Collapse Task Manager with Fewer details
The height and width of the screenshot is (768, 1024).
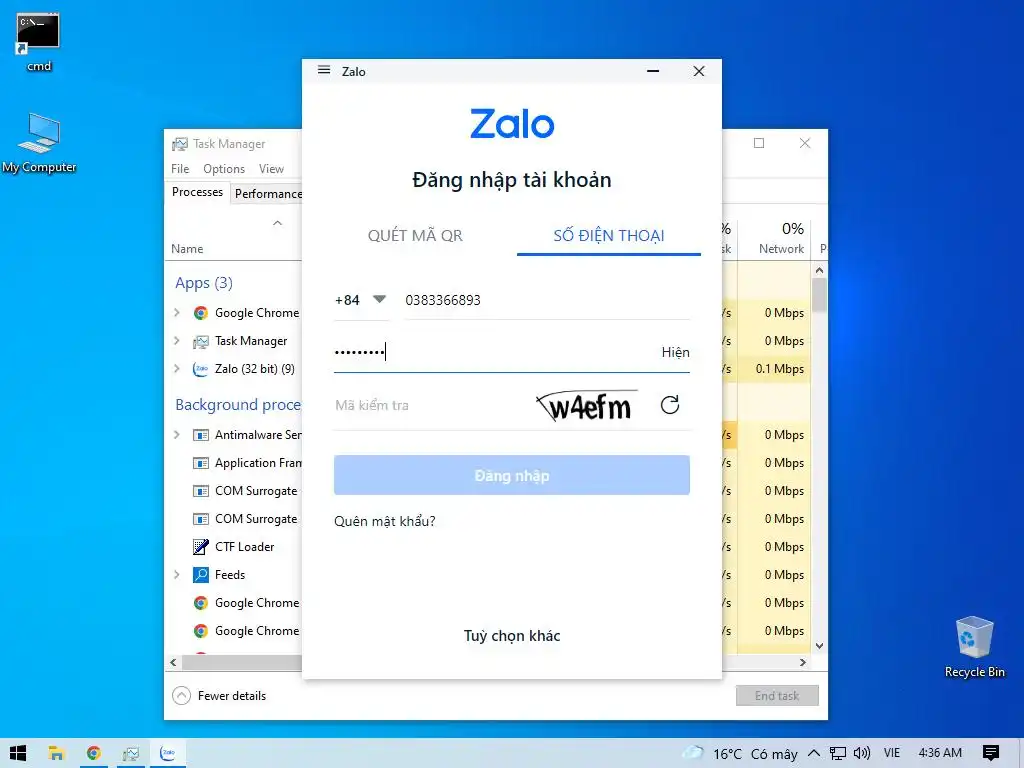(219, 696)
